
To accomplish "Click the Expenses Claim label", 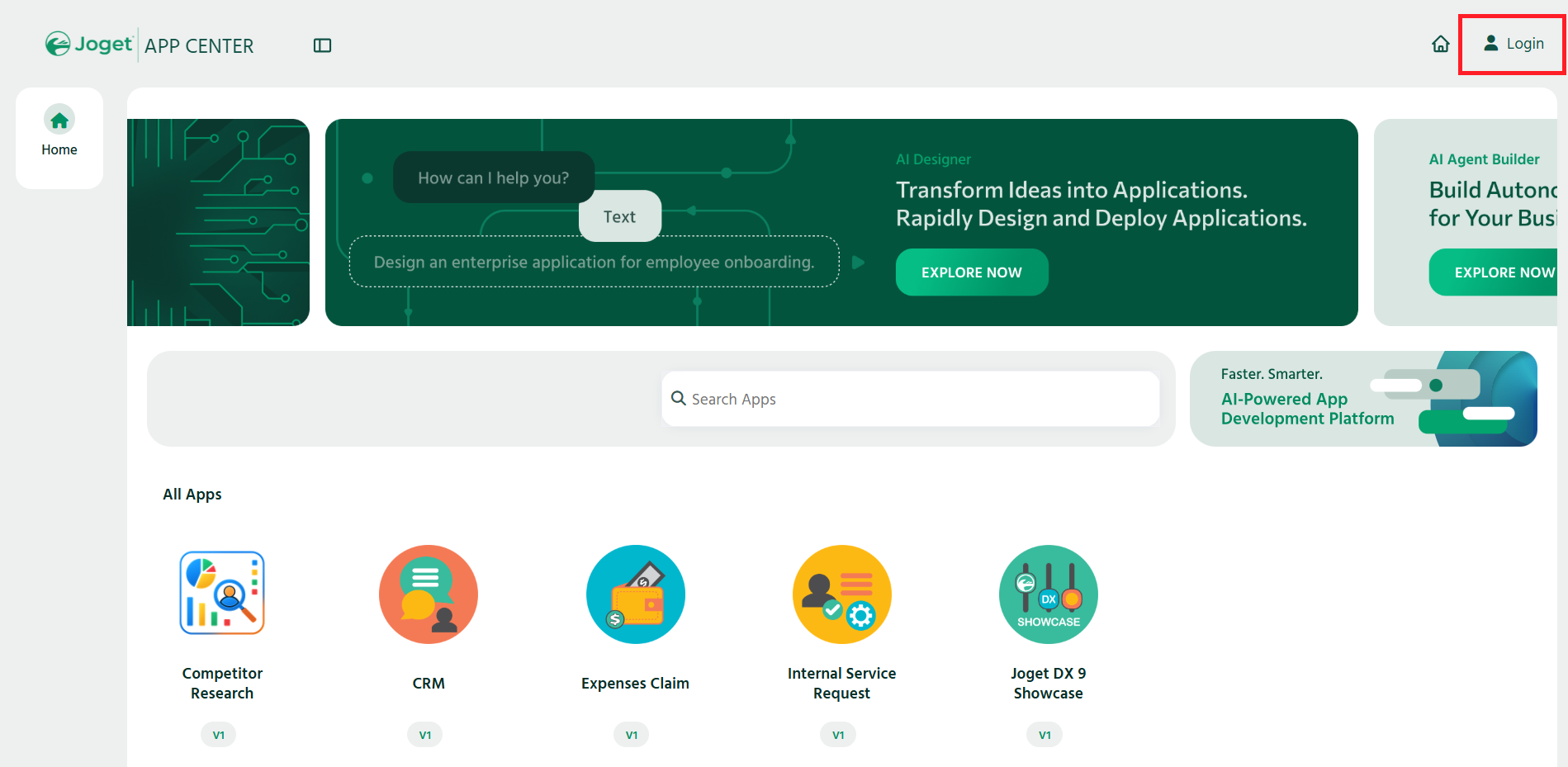I will [635, 684].
